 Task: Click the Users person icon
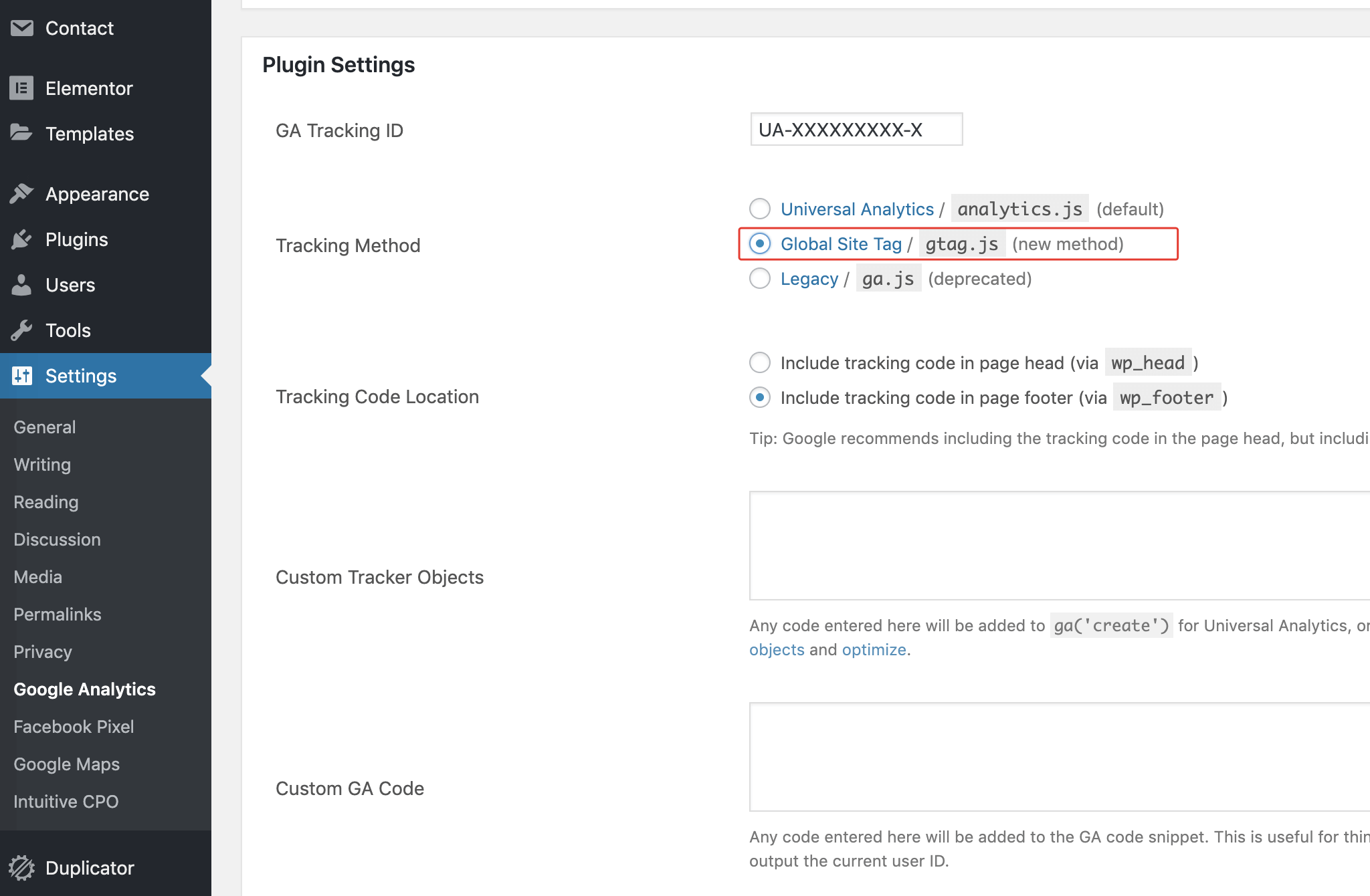point(21,285)
